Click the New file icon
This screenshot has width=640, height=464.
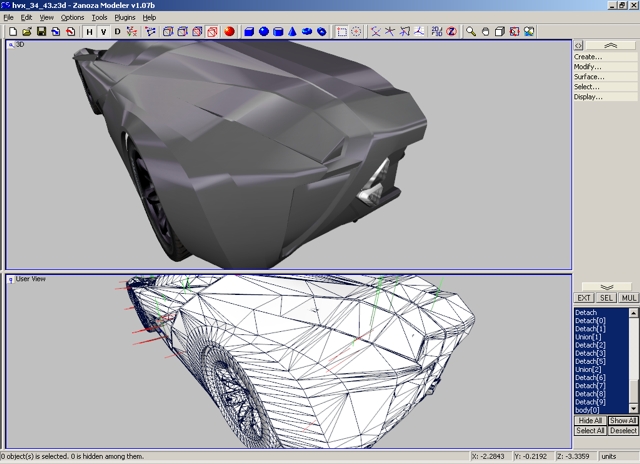pos(12,31)
